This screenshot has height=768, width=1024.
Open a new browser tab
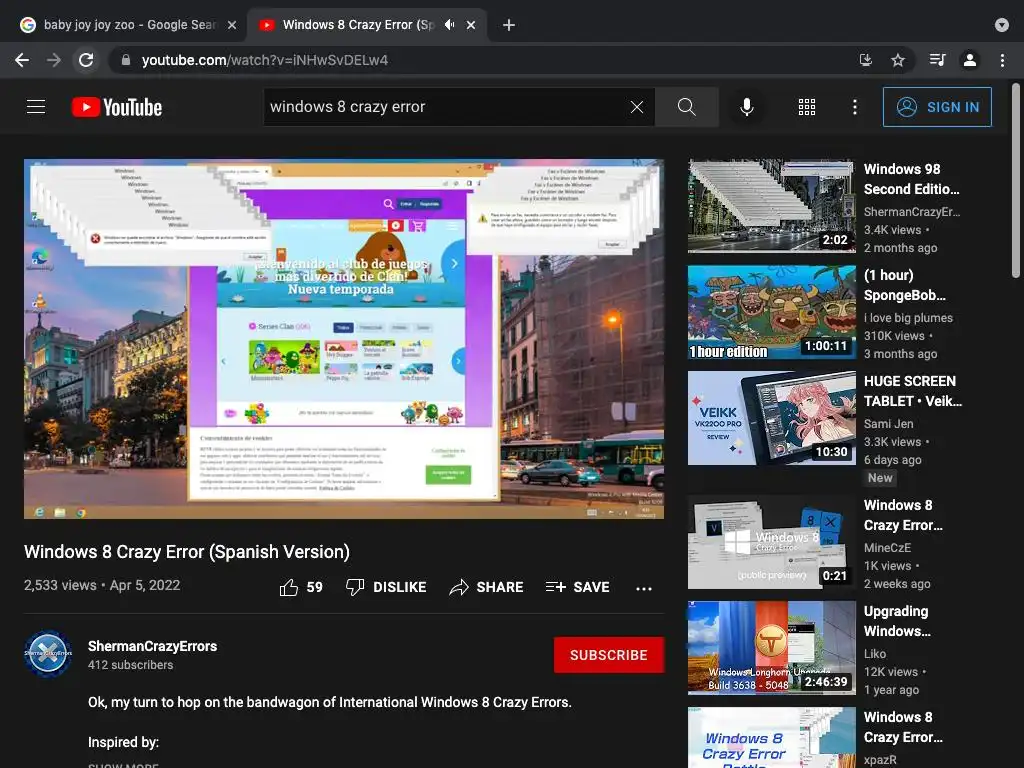coord(509,25)
